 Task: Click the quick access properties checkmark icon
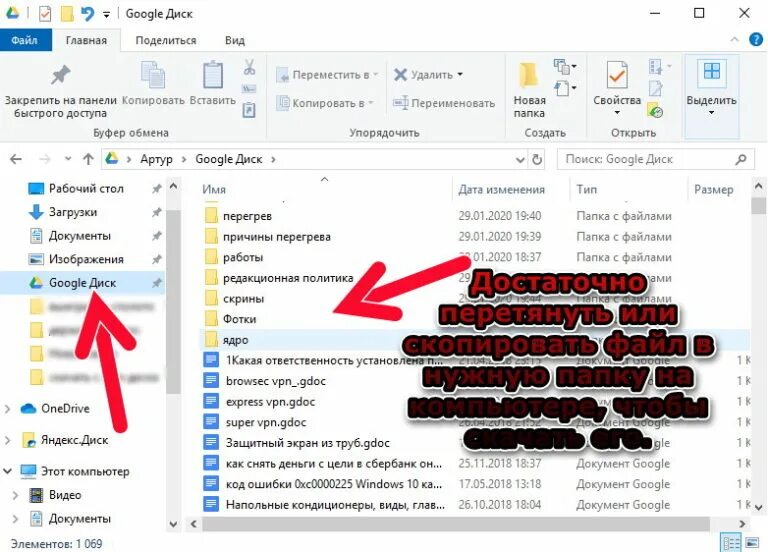coord(45,14)
